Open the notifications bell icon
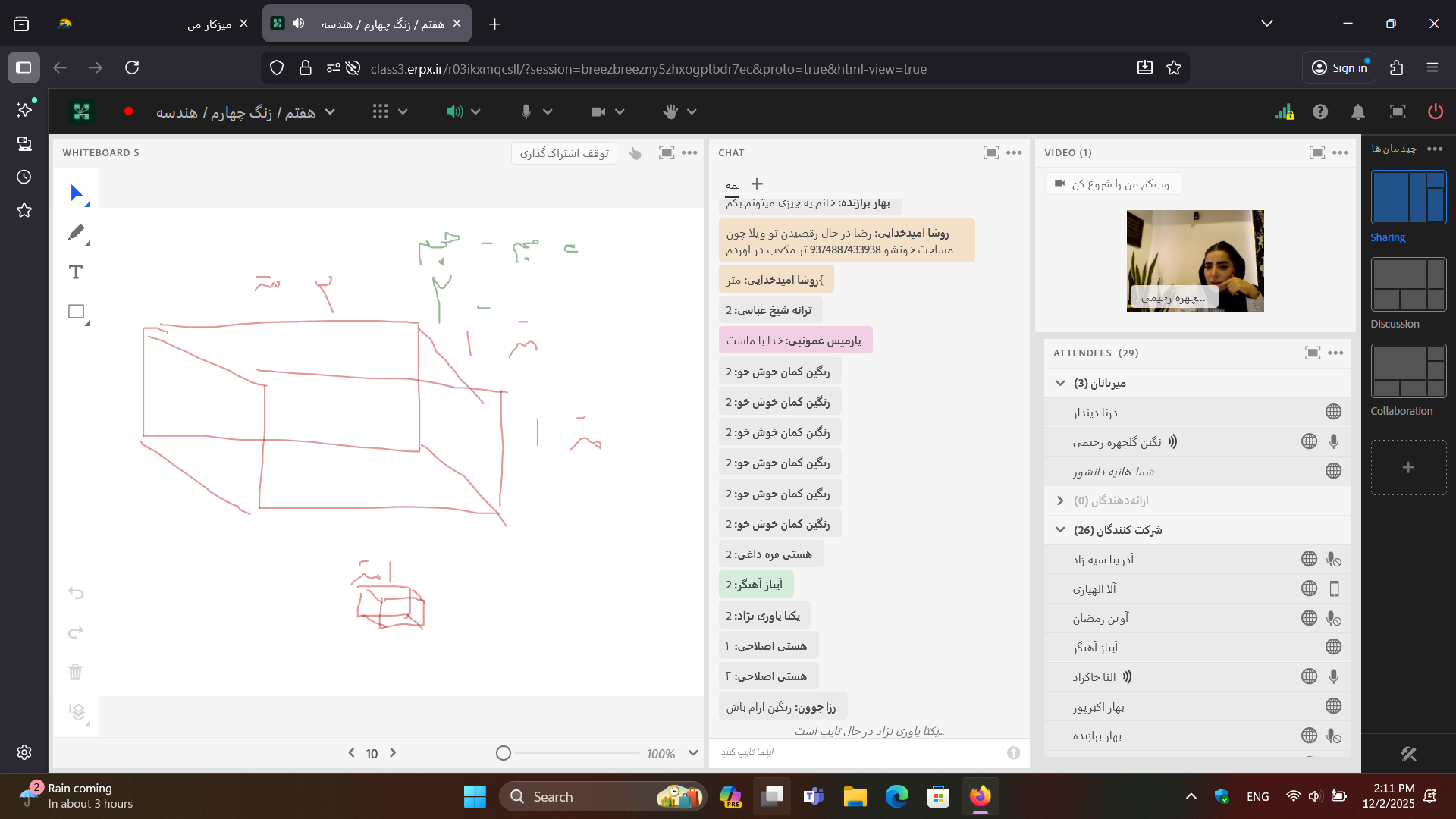Screen dimensions: 1456x819 pos(1358,112)
